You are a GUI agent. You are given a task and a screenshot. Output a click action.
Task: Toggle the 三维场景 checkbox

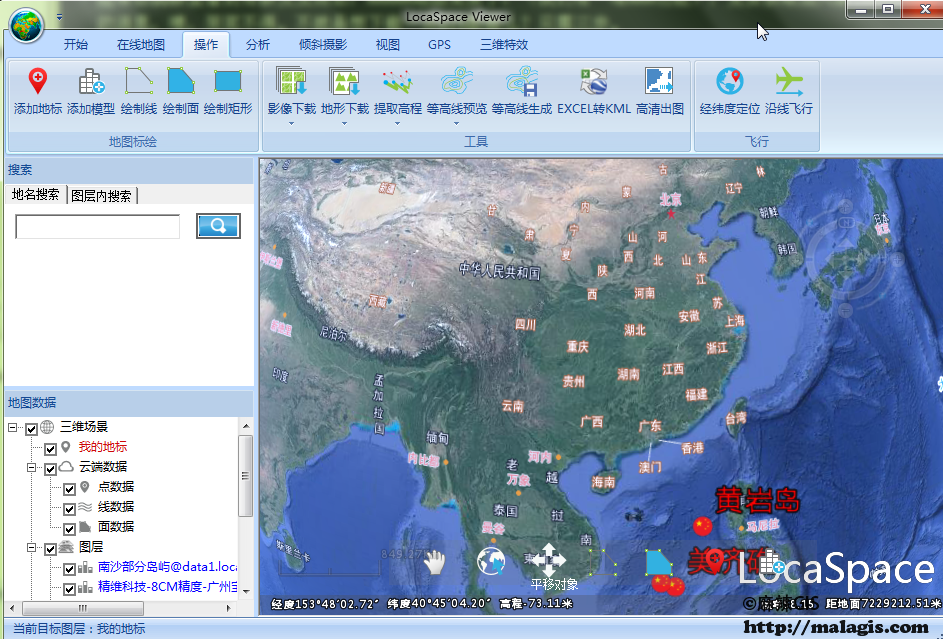pyautogui.click(x=31, y=429)
